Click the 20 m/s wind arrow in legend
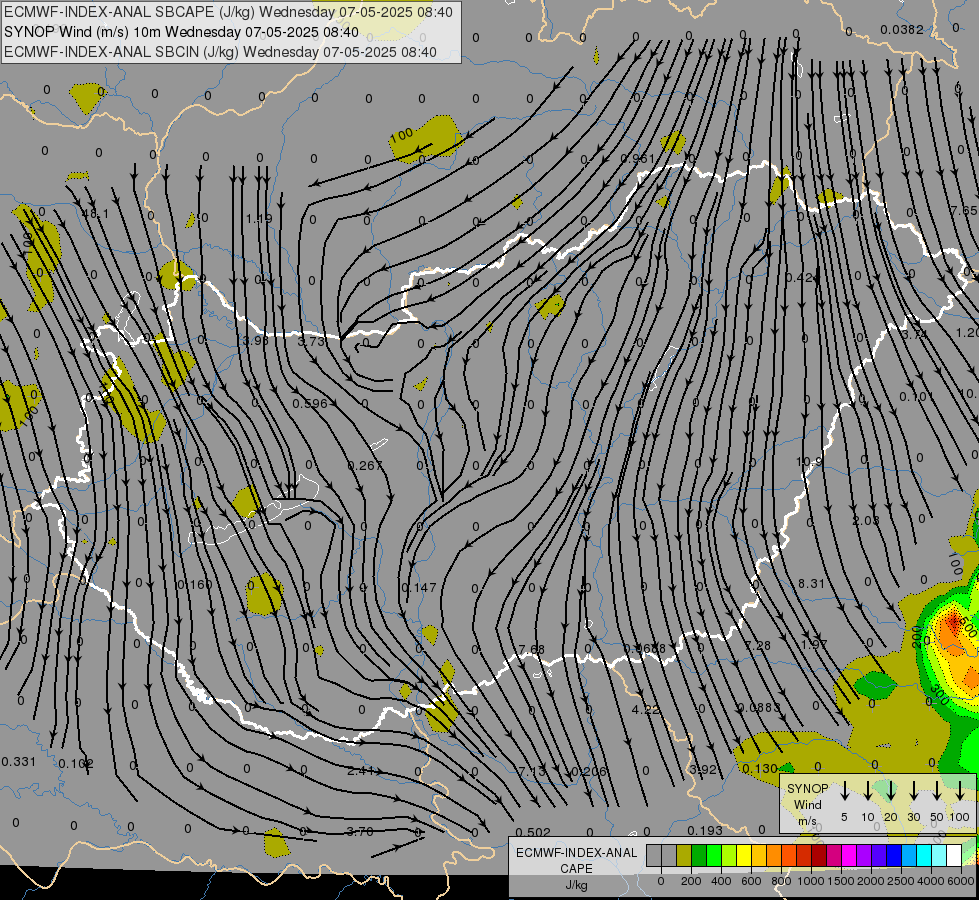 click(x=891, y=791)
